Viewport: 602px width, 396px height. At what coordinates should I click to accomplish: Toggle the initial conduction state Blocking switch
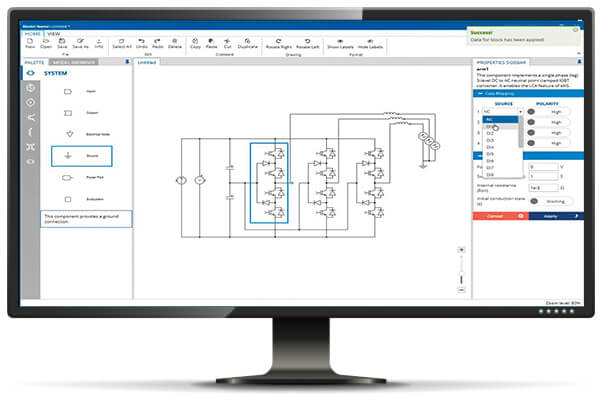(551, 201)
